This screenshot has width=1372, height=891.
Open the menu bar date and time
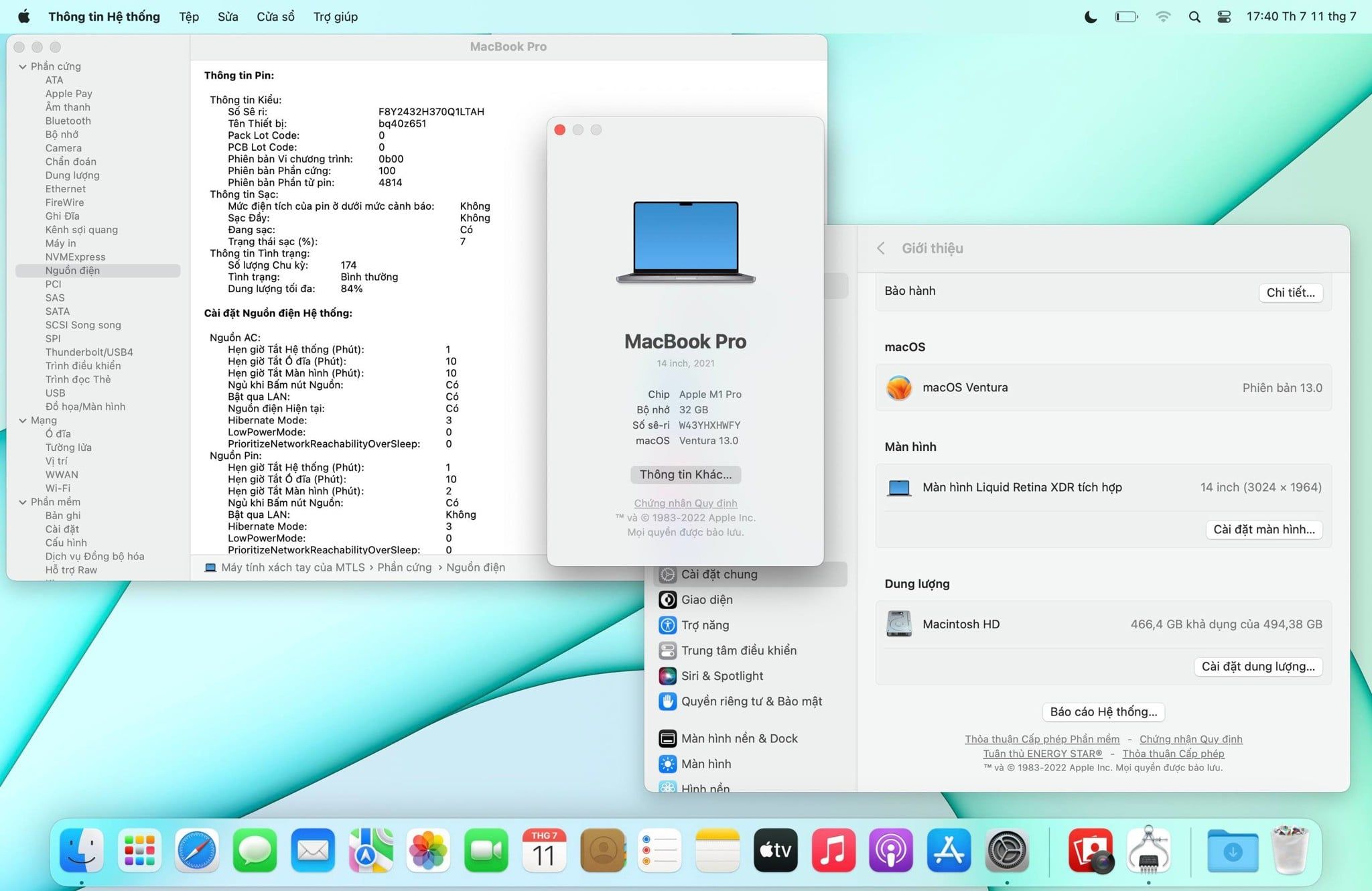click(1301, 17)
